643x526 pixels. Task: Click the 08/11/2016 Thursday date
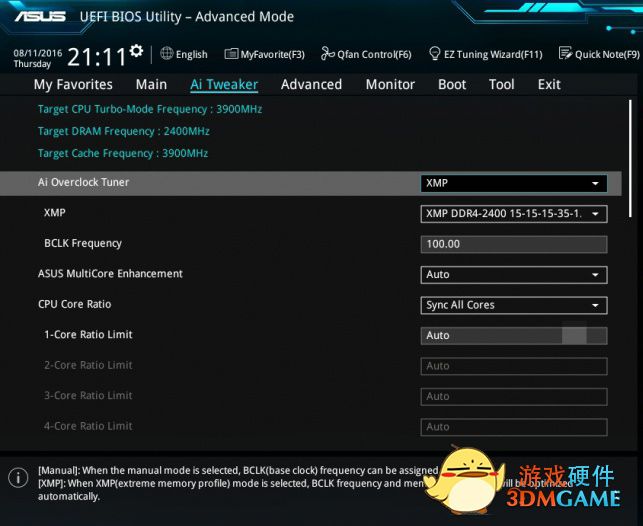point(37,58)
